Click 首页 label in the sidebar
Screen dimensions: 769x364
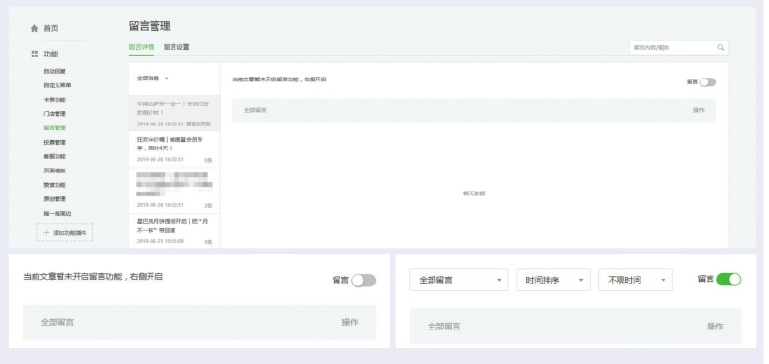pyautogui.click(x=51, y=28)
